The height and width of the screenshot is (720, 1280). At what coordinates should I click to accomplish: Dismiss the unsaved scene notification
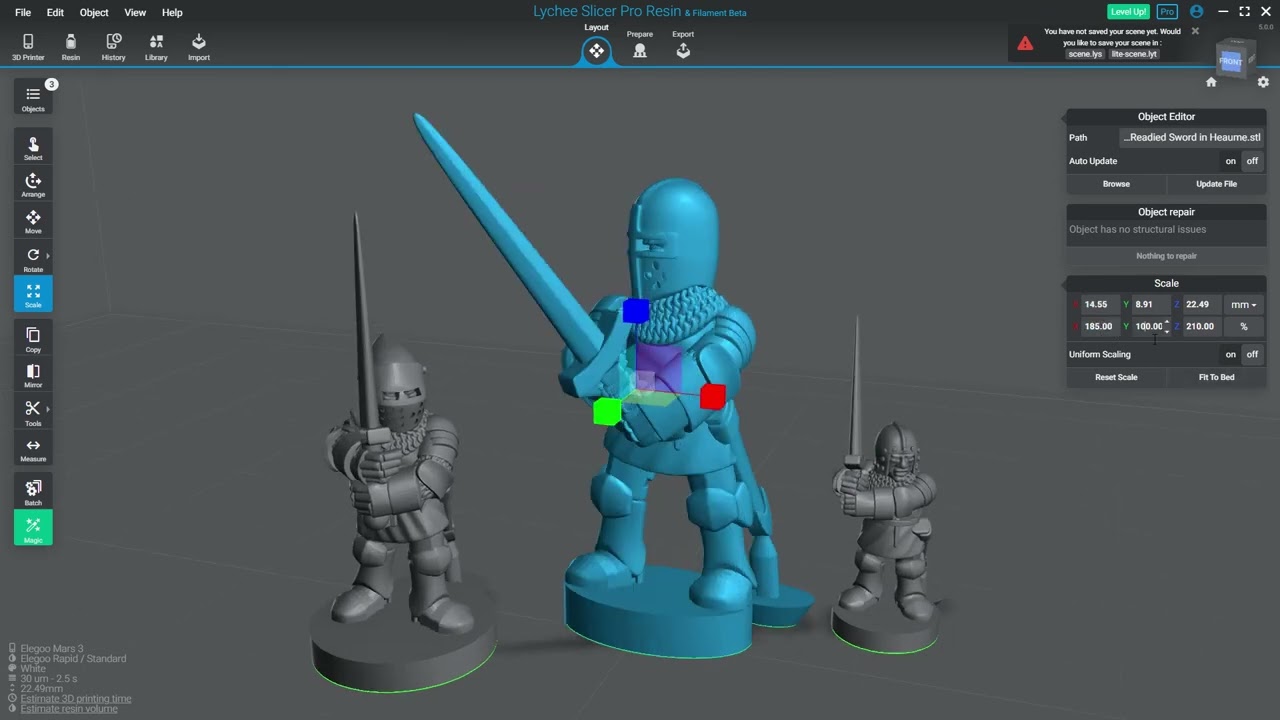pyautogui.click(x=1195, y=31)
